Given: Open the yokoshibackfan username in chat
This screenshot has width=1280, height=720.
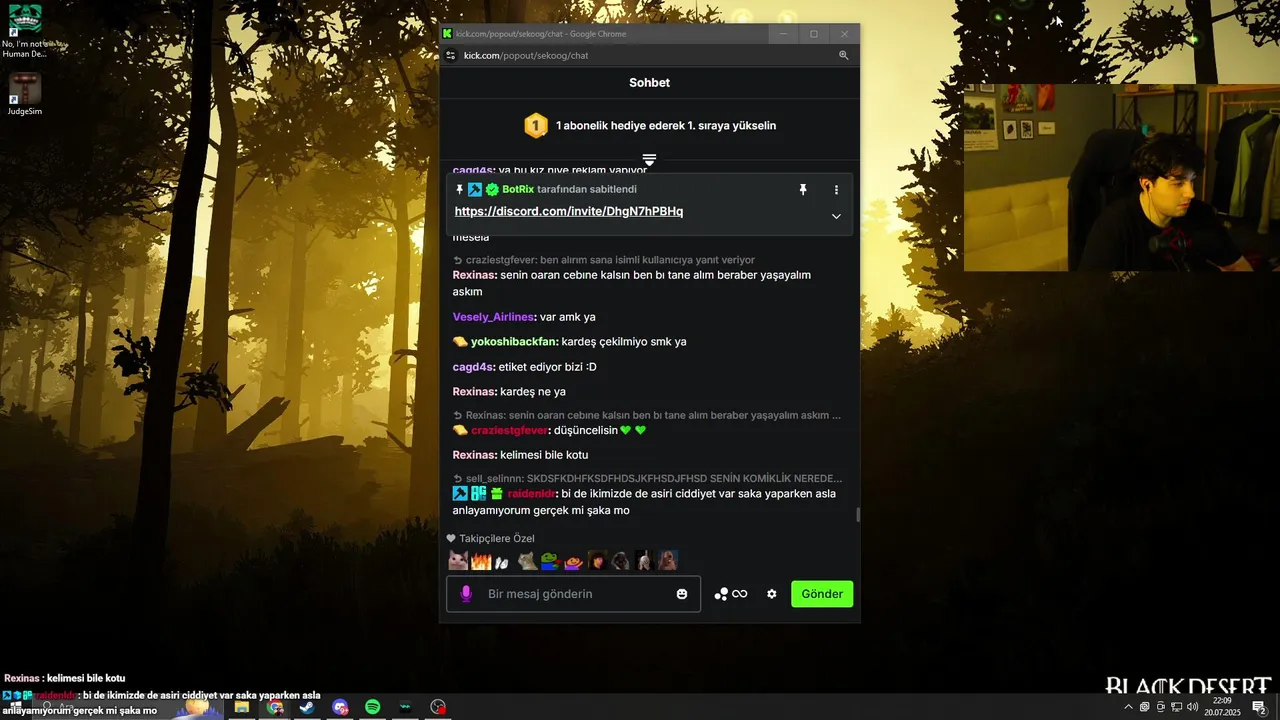Looking at the screenshot, I should 515,342.
